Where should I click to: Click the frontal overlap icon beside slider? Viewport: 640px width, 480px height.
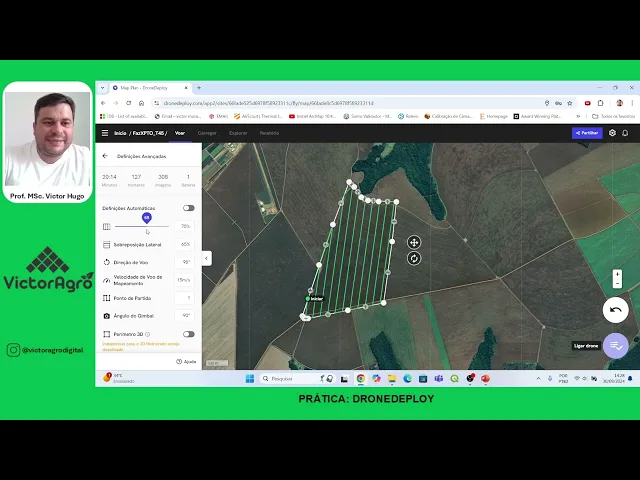(107, 227)
